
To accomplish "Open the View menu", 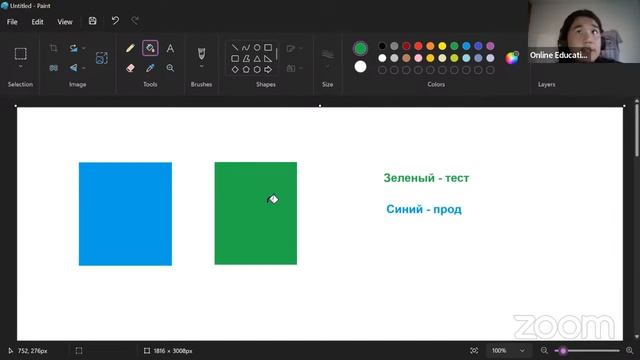I will (65, 22).
